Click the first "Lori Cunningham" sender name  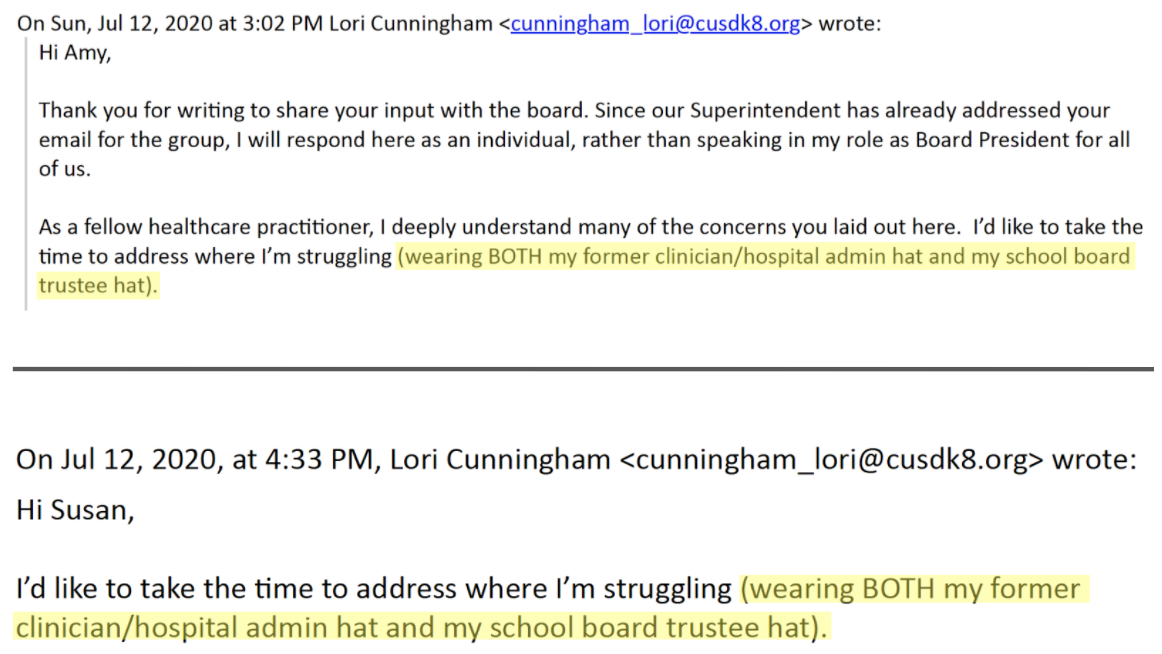(411, 24)
